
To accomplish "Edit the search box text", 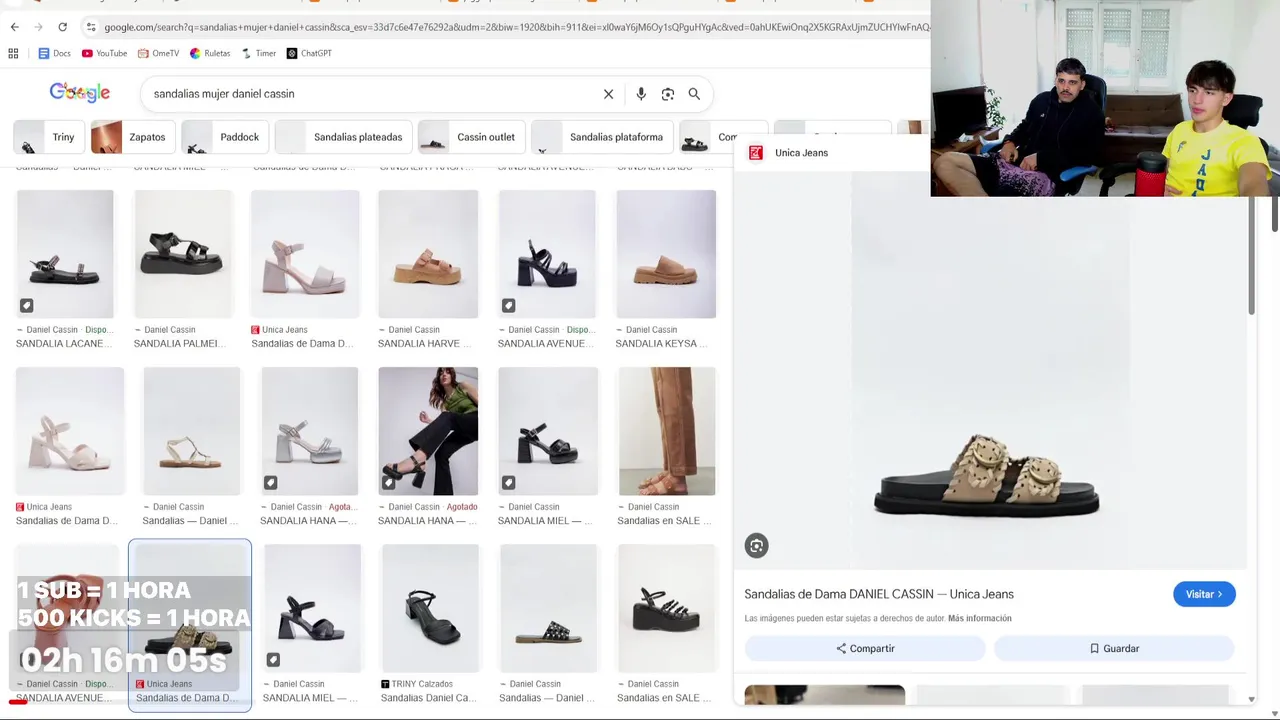I will point(370,94).
